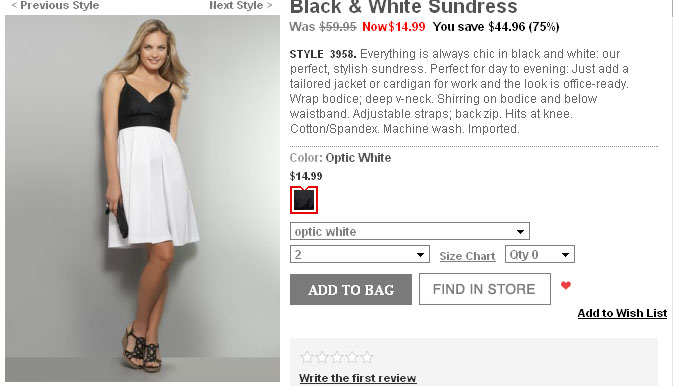Click the red heart favorite icon
The width and height of the screenshot is (673, 386).
(566, 285)
